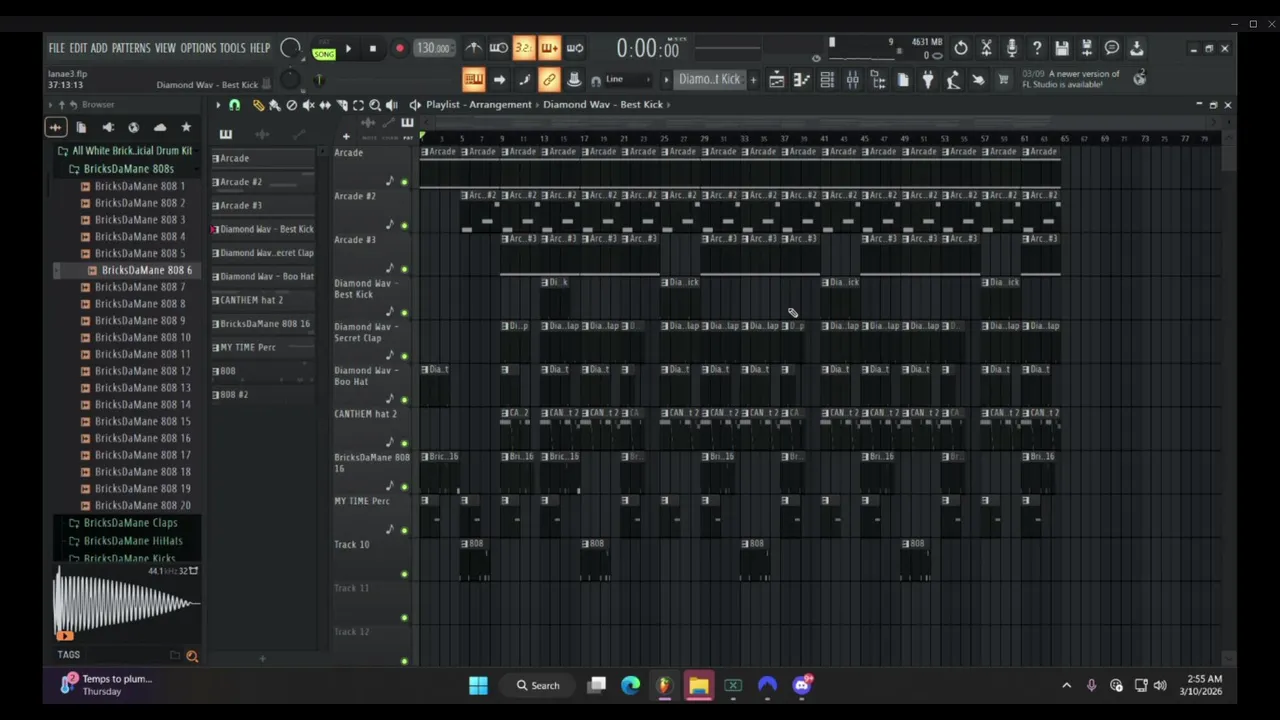The width and height of the screenshot is (1280, 720).
Task: Click the tempo 130.000 field
Action: pos(432,48)
